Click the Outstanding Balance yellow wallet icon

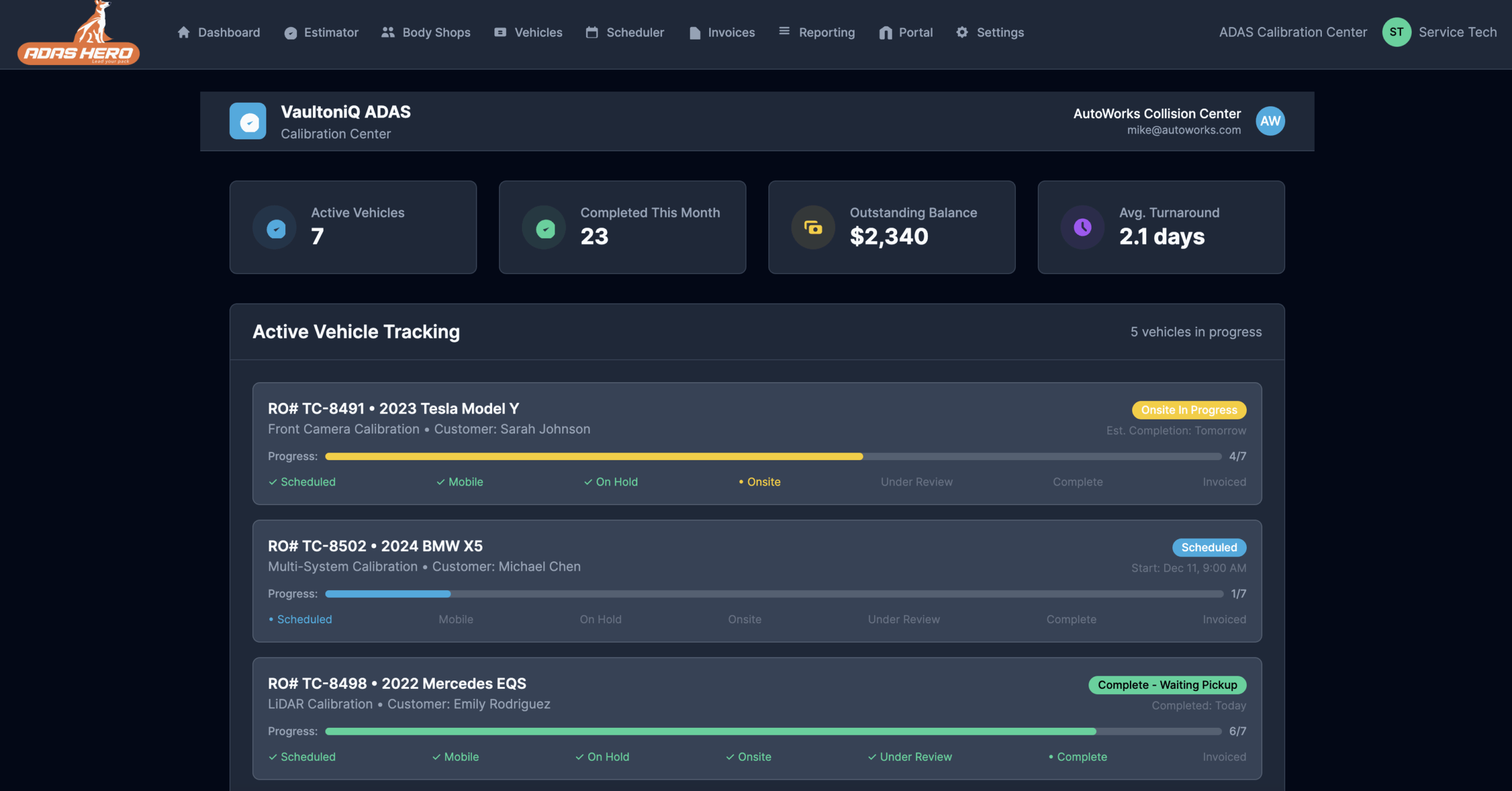[813, 227]
